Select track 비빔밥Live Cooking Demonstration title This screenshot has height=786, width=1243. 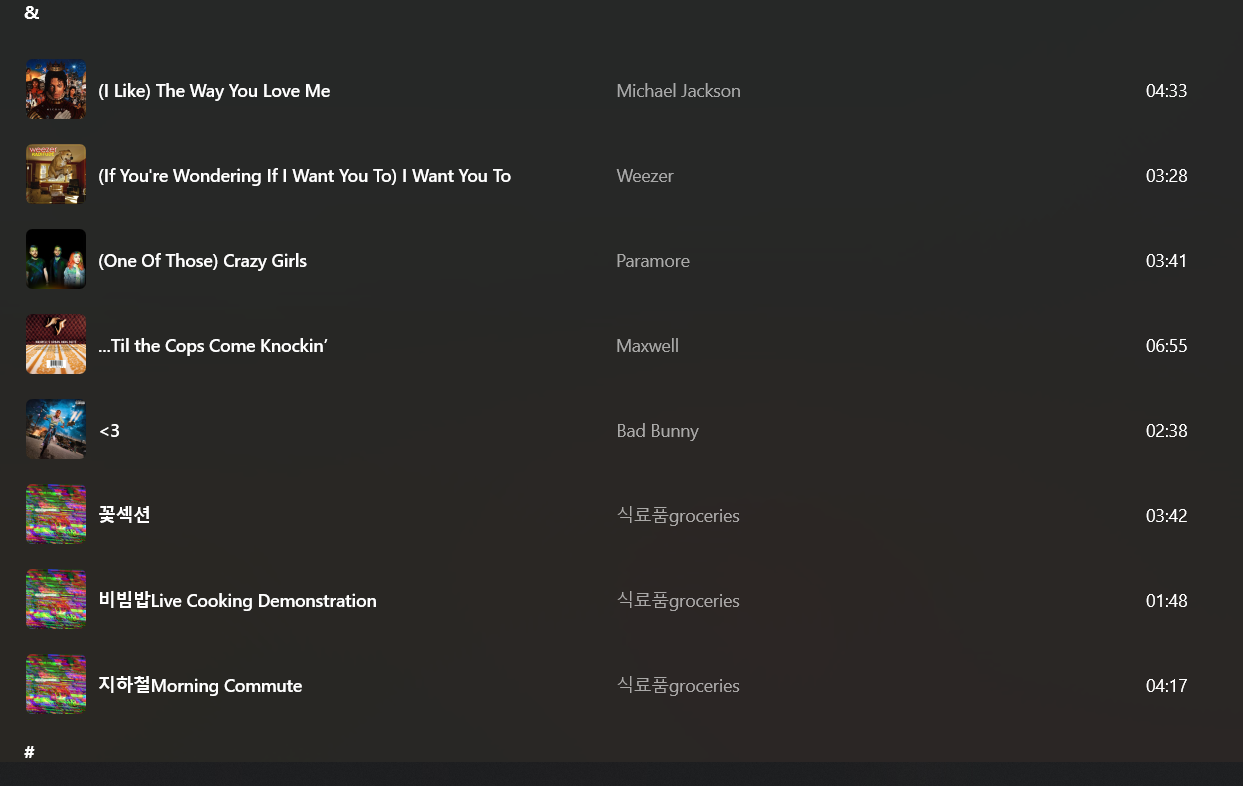[238, 600]
